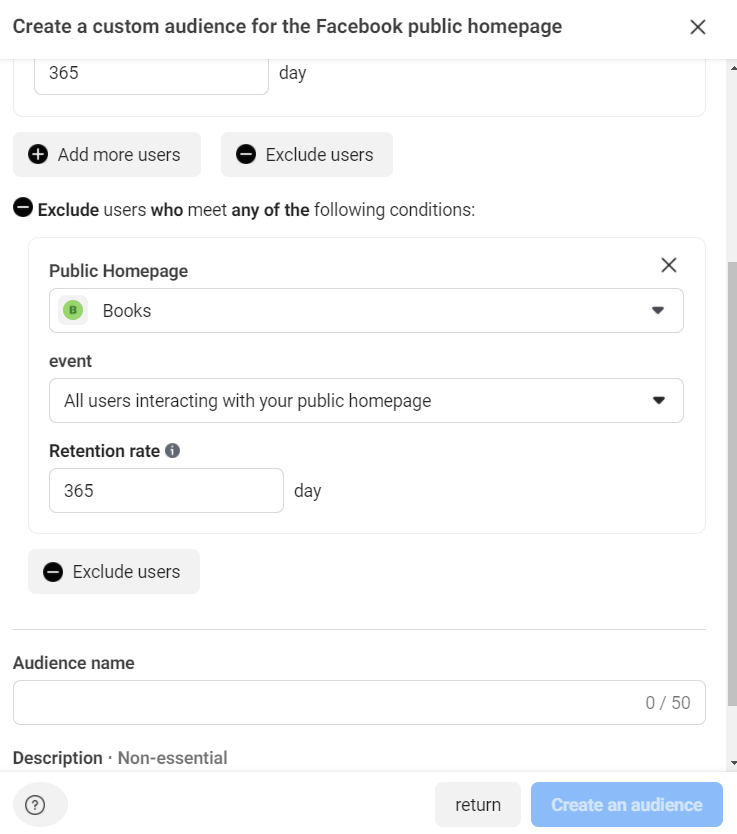Image resolution: width=737 pixels, height=834 pixels.
Task: Click the Add more users button
Action: tap(107, 154)
